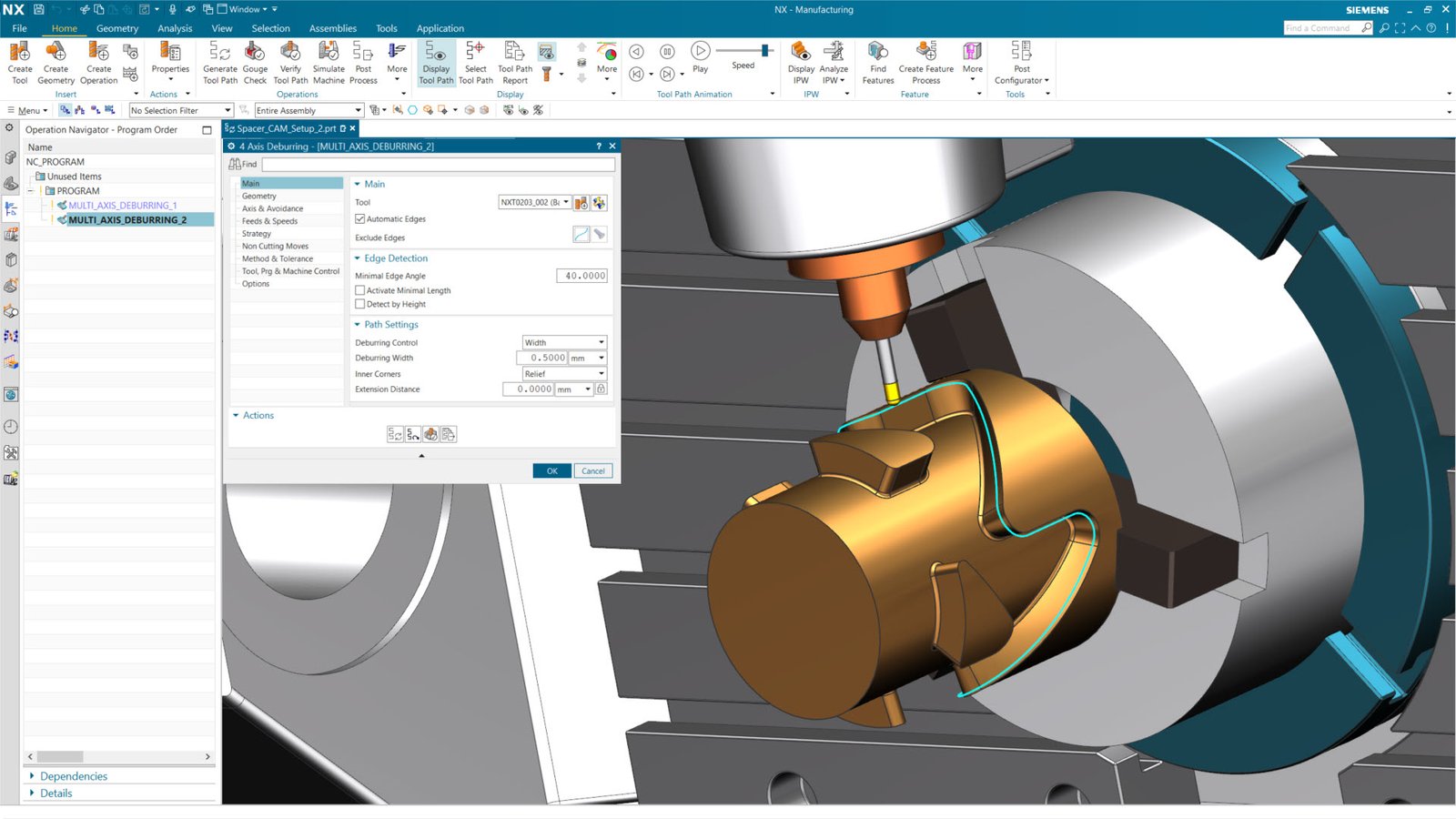Viewport: 1456px width, 819px height.
Task: Check the Detect by Height option
Action: tap(360, 304)
